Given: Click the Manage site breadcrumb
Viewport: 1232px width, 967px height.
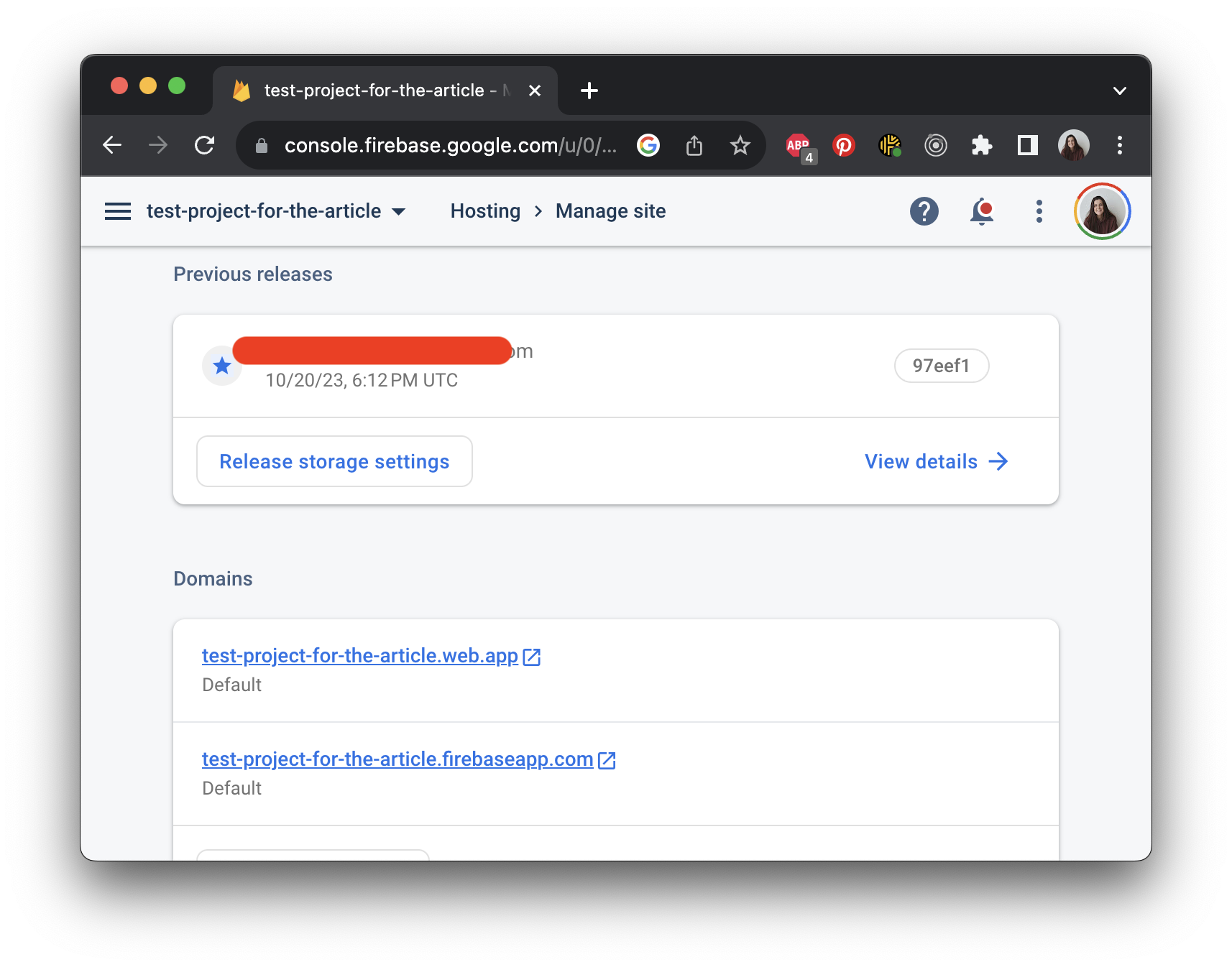Looking at the screenshot, I should pyautogui.click(x=611, y=211).
